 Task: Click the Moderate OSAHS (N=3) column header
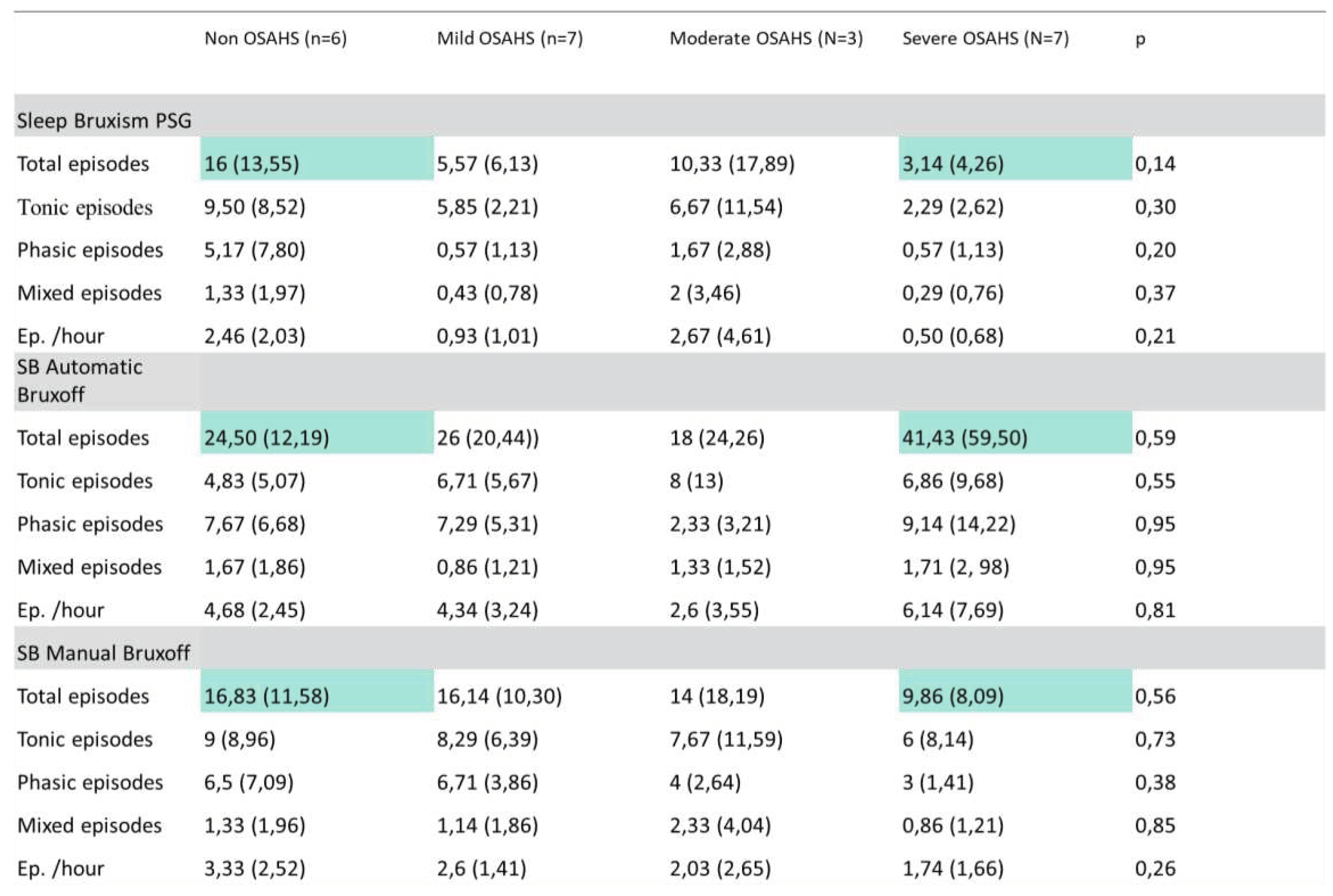[766, 38]
